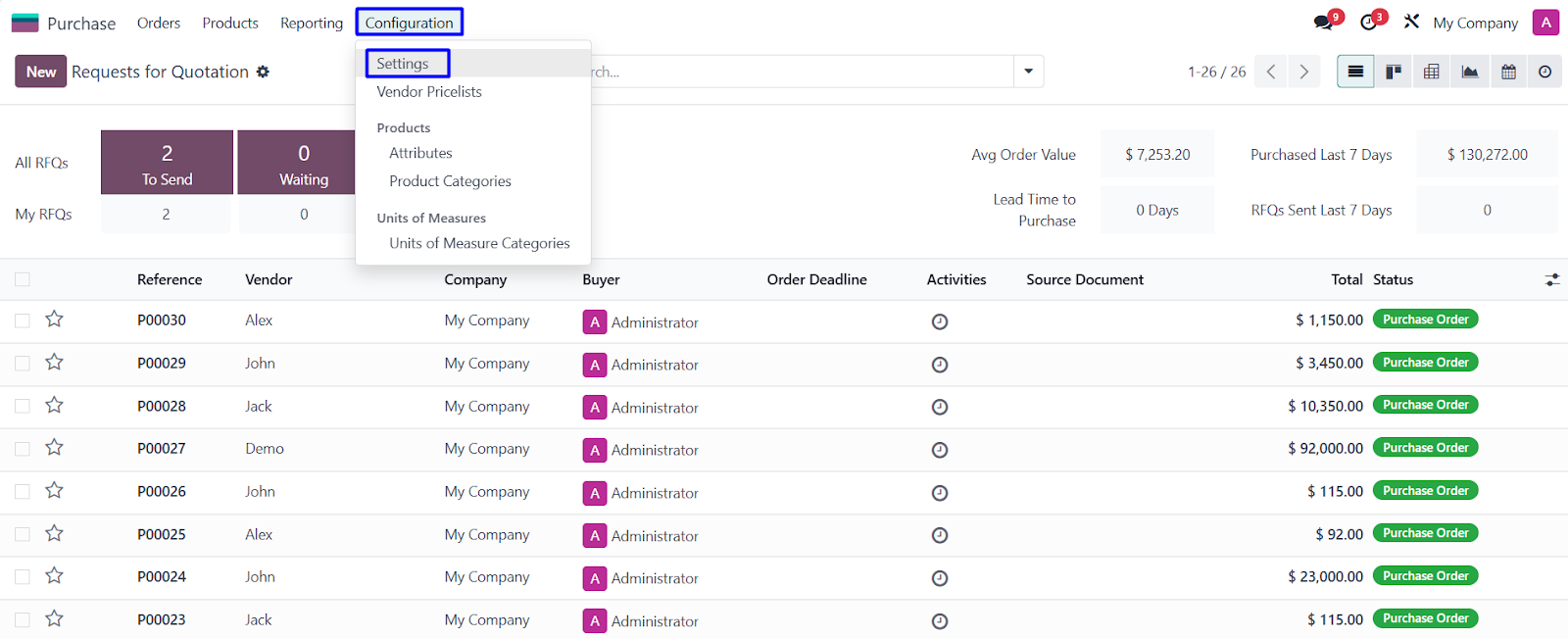Click the gear icon next to Requests for Quotation
The height and width of the screenshot is (639, 1568).
click(263, 72)
